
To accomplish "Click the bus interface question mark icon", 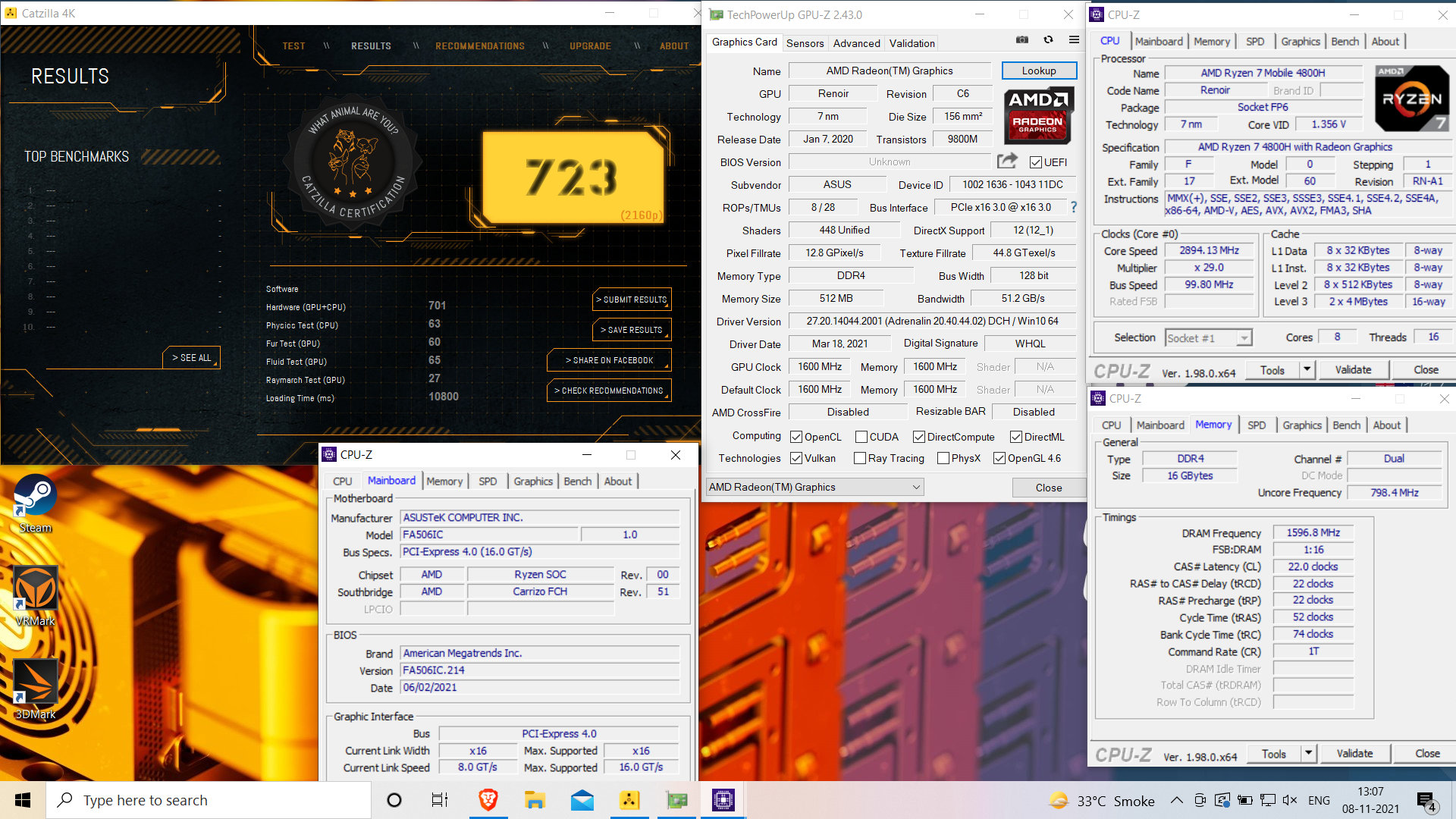I will [x=1073, y=207].
